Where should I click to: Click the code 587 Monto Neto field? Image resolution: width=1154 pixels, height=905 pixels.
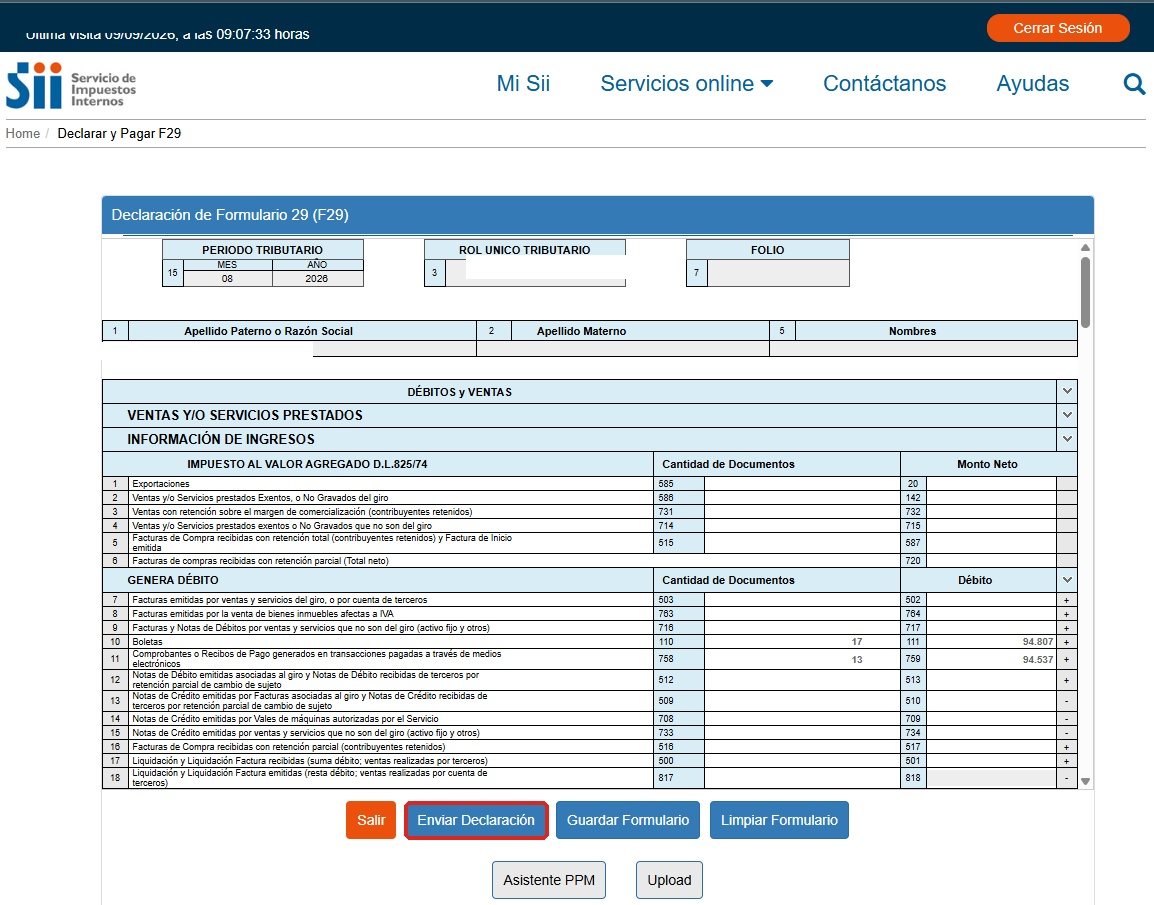[x=991, y=542]
